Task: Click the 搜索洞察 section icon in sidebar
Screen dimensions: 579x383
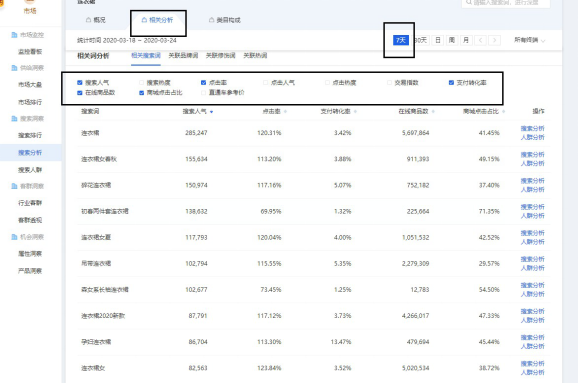Action: point(14,119)
